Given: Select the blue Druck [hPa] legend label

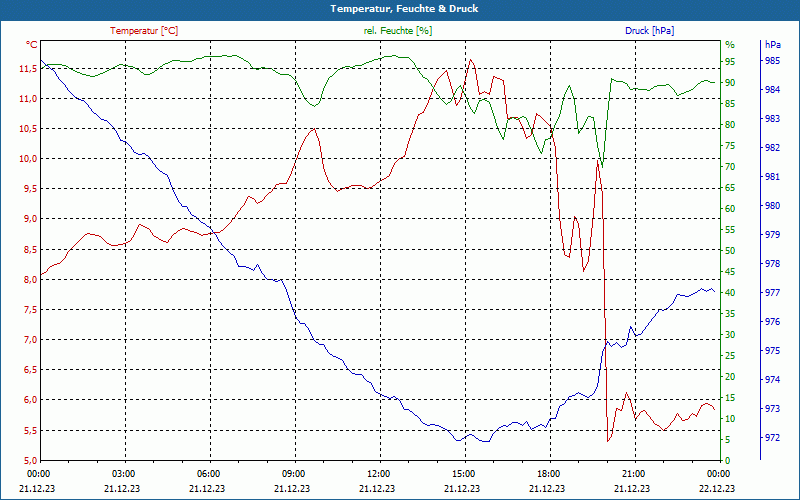Looking at the screenshot, I should pyautogui.click(x=649, y=31).
